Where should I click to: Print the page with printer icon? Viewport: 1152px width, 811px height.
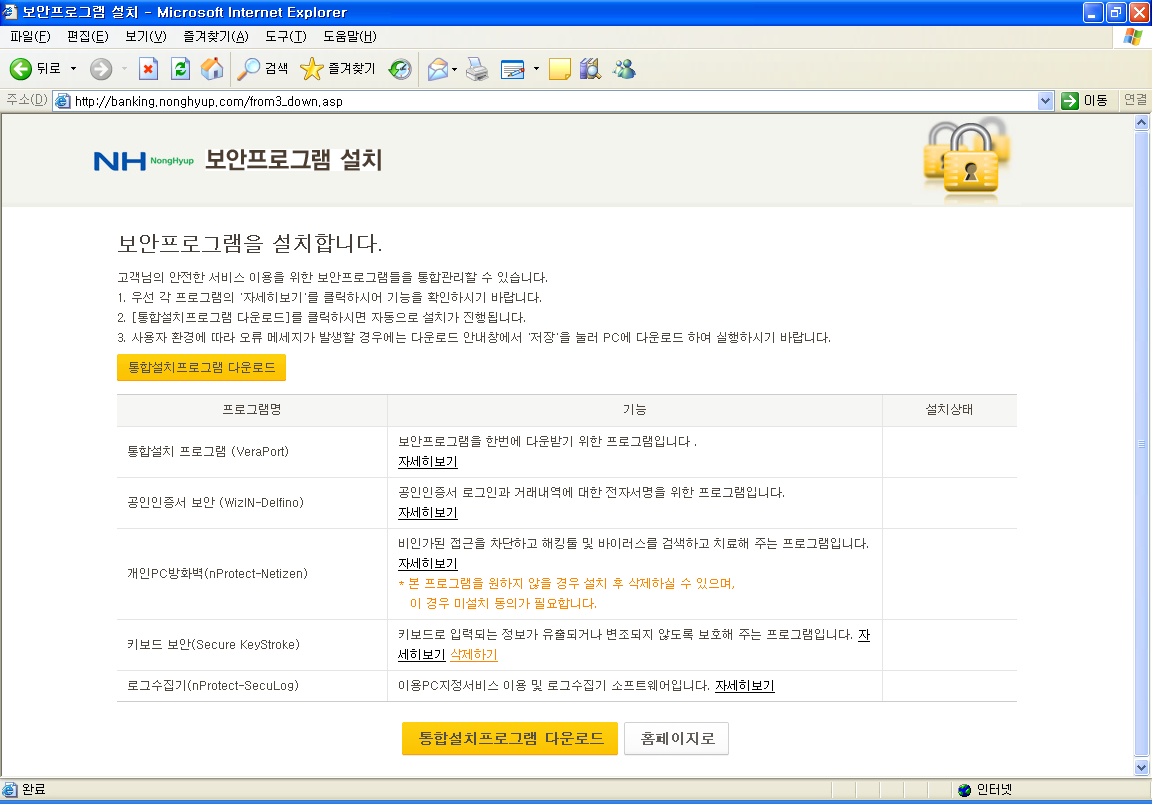coord(477,69)
